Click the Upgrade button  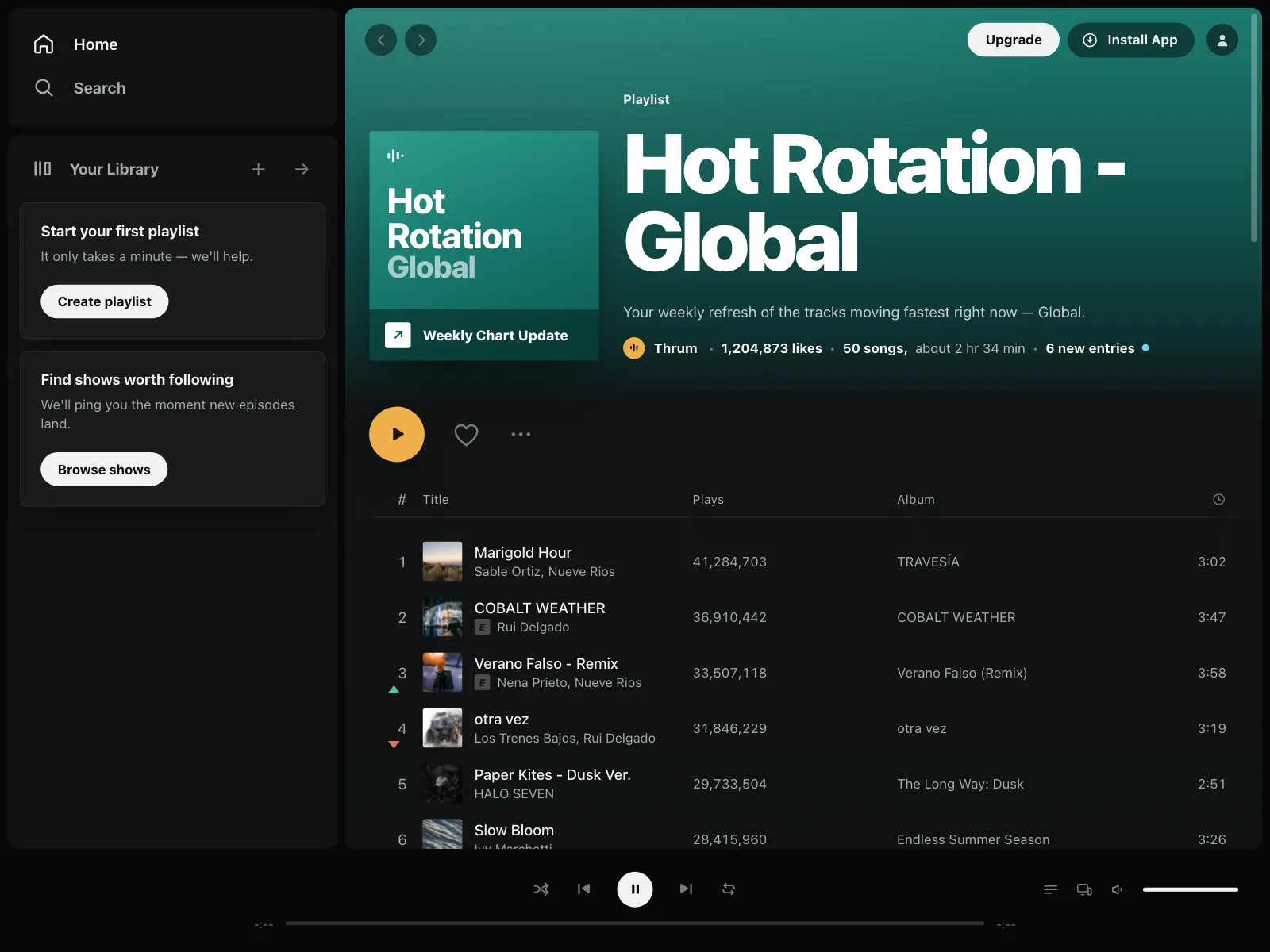tap(1013, 40)
